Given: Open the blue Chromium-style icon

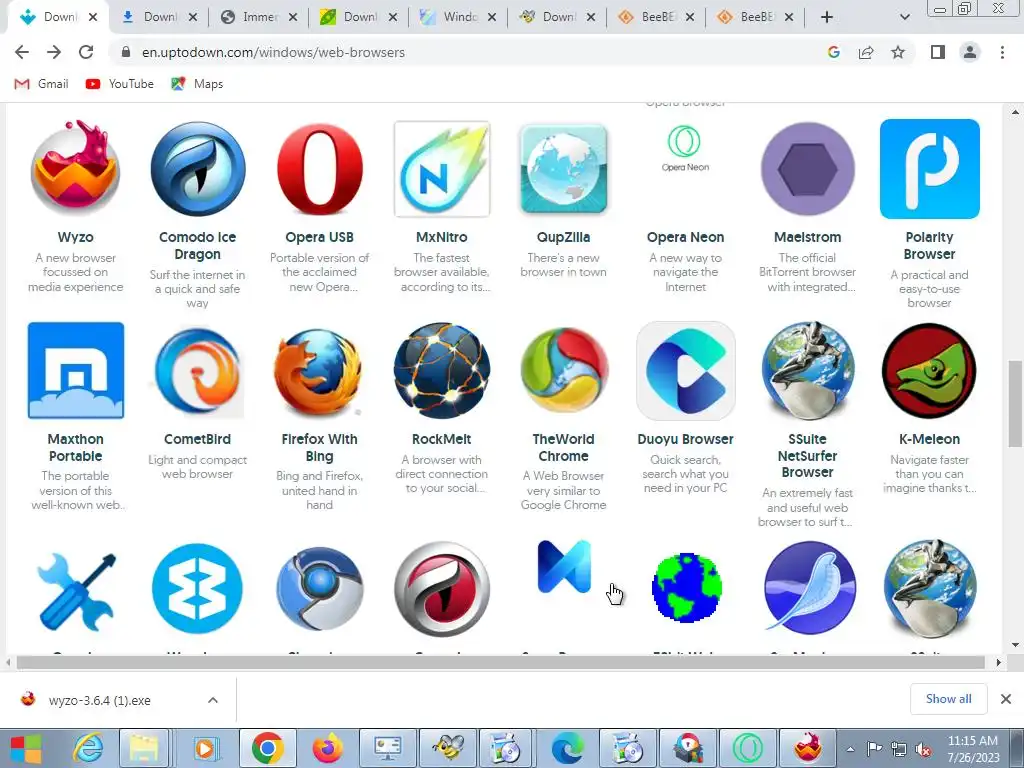Looking at the screenshot, I should [x=319, y=588].
